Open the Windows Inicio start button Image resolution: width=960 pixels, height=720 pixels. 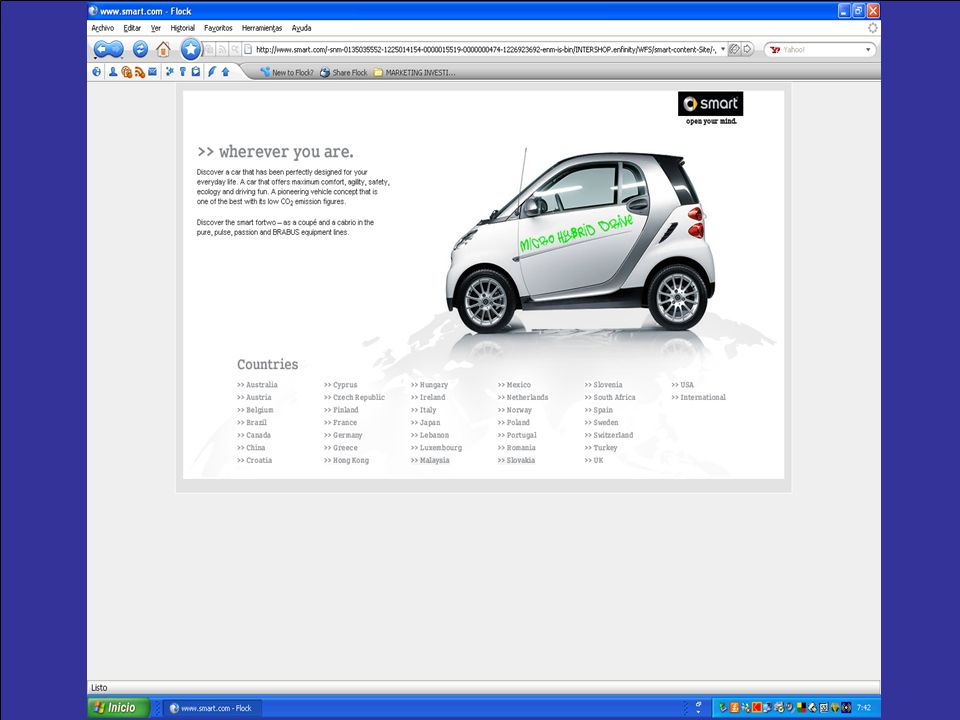coord(119,708)
